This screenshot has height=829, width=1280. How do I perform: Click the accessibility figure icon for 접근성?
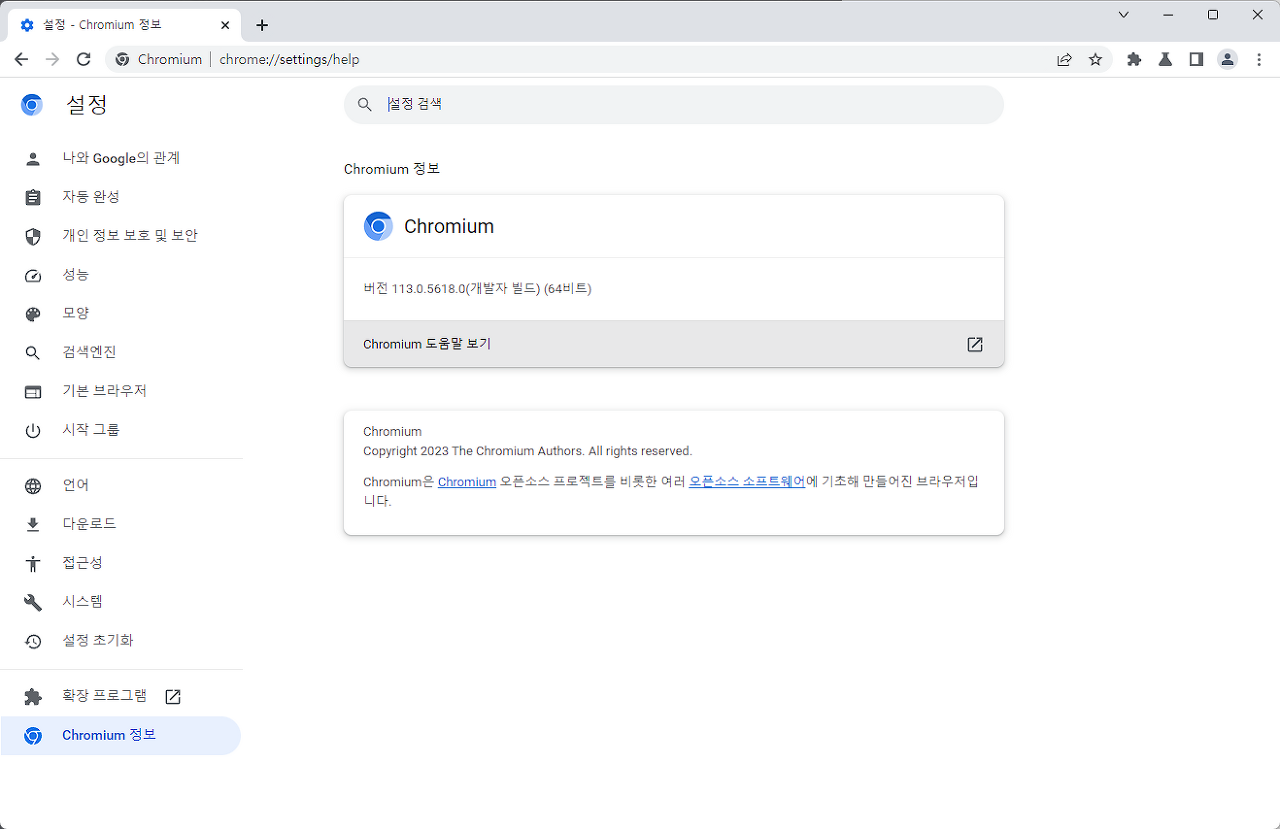33,564
